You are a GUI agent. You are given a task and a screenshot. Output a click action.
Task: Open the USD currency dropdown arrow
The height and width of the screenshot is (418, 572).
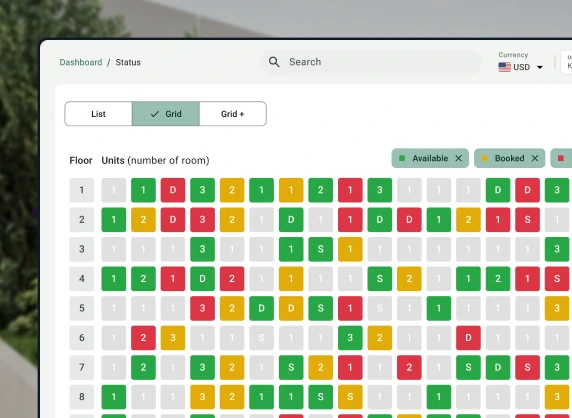coord(540,67)
